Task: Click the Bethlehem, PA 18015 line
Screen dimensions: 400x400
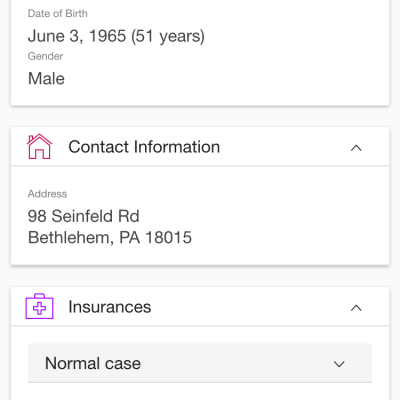Action: click(x=110, y=238)
